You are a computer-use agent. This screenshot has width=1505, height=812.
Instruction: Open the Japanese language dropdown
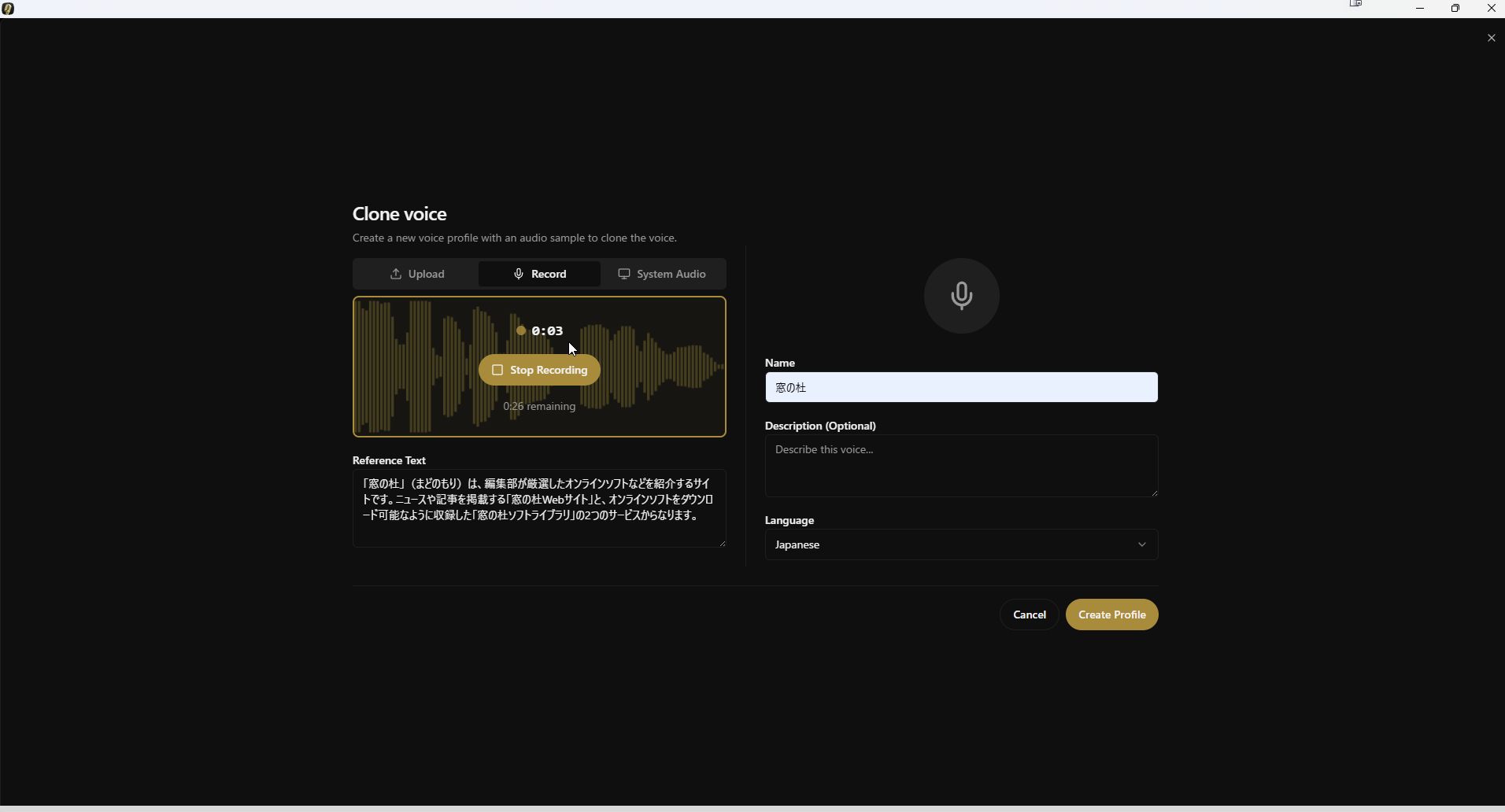tap(961, 544)
